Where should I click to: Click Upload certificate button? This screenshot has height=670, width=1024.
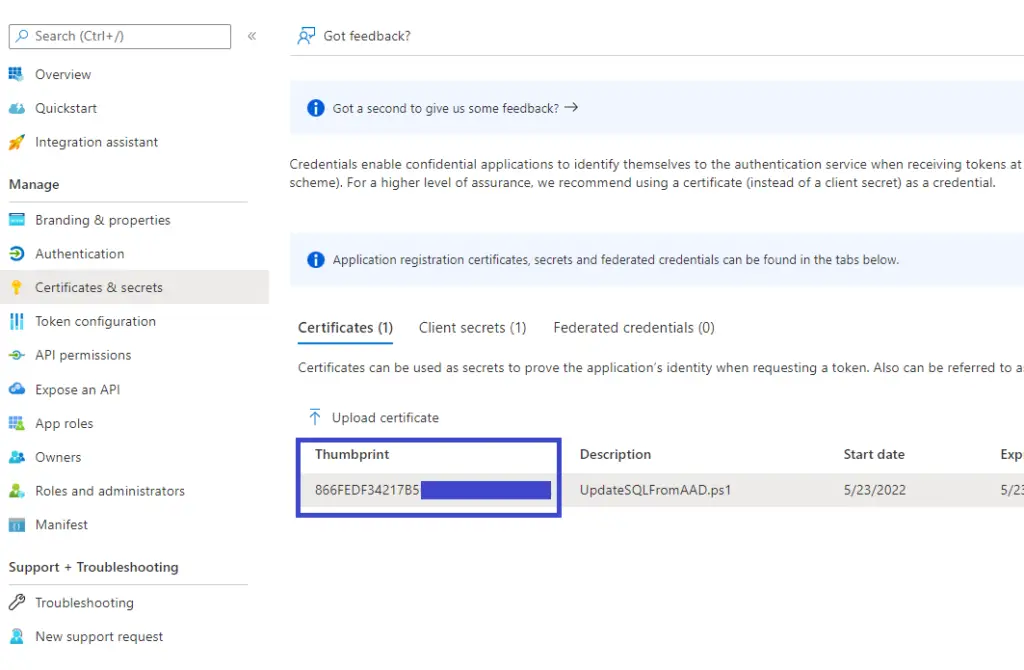click(x=373, y=418)
